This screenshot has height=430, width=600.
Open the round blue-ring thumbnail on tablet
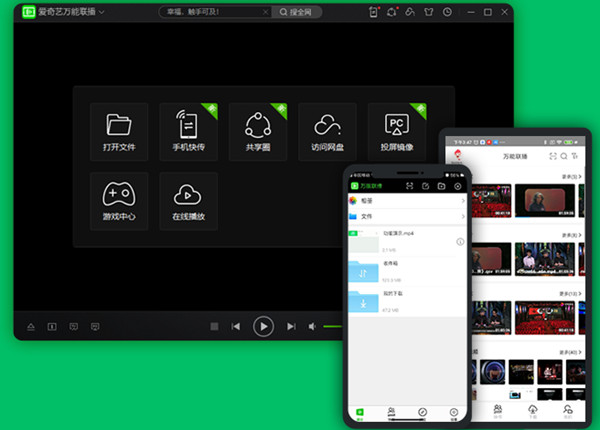(x=492, y=372)
